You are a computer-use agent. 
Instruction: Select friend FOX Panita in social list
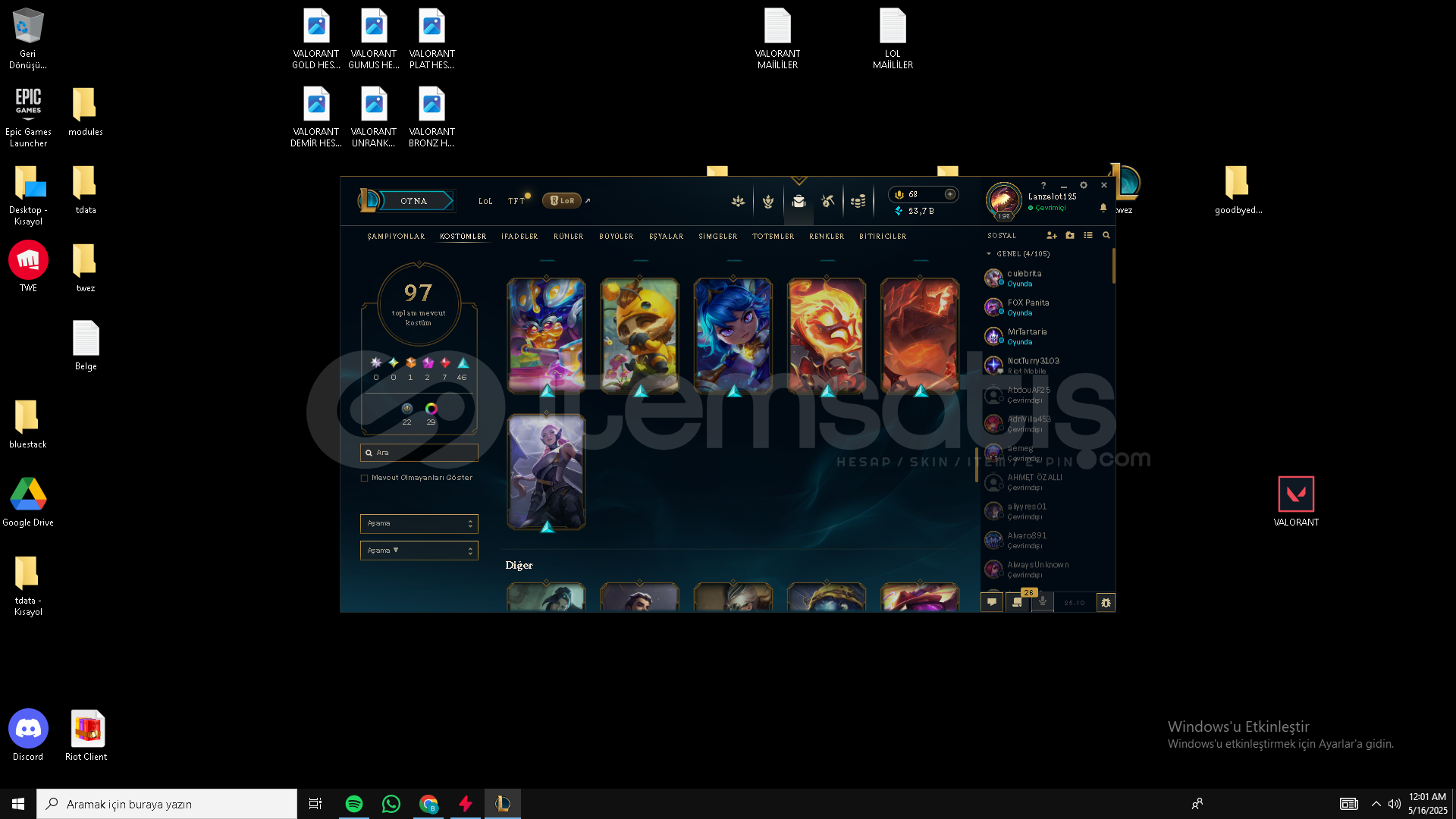tap(1046, 307)
